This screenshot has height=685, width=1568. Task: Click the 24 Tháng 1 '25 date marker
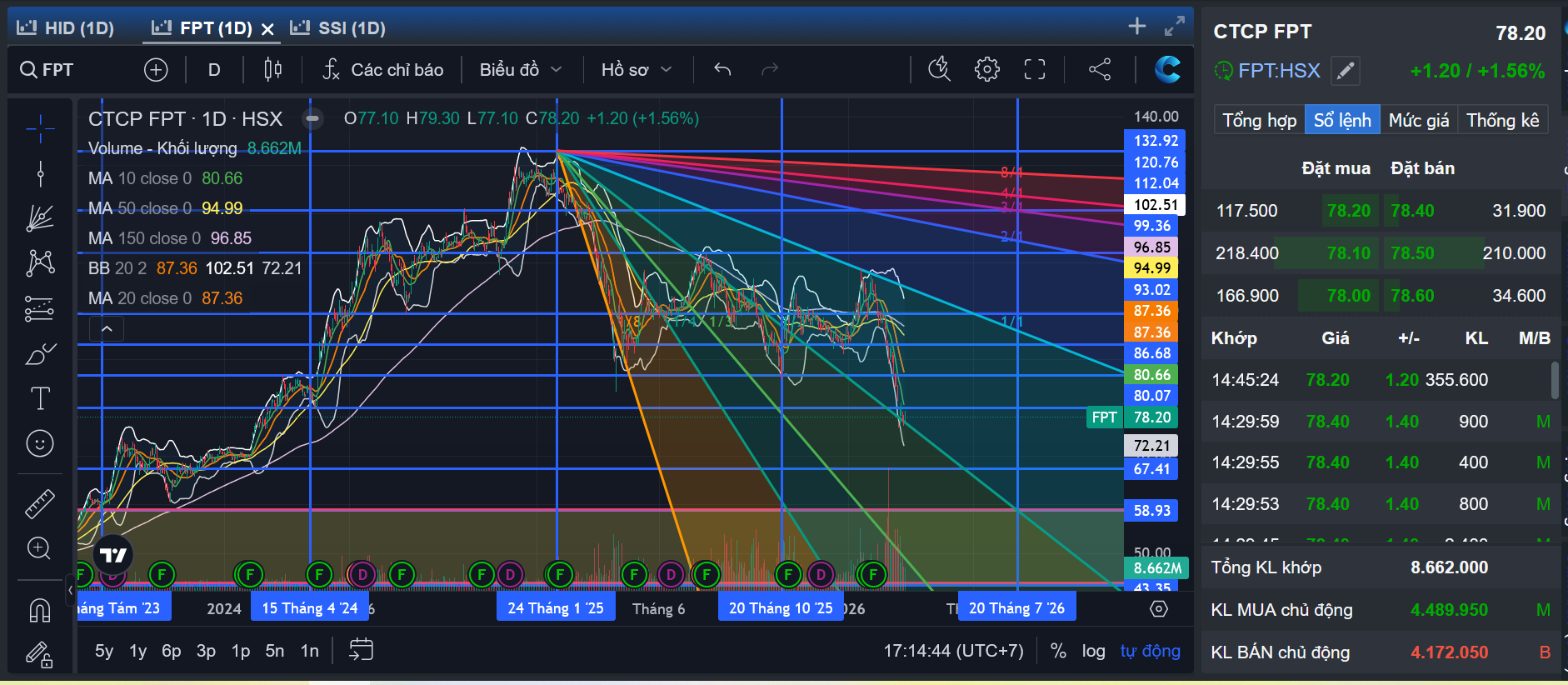[x=556, y=607]
